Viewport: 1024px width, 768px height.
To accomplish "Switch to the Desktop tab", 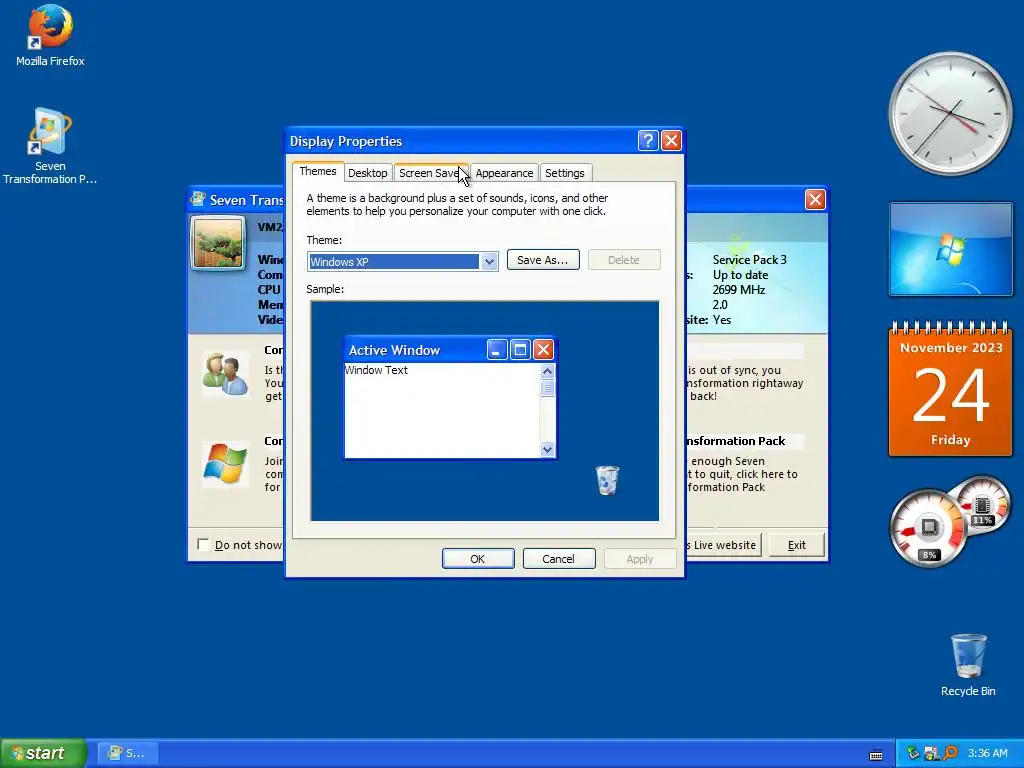I will point(368,173).
